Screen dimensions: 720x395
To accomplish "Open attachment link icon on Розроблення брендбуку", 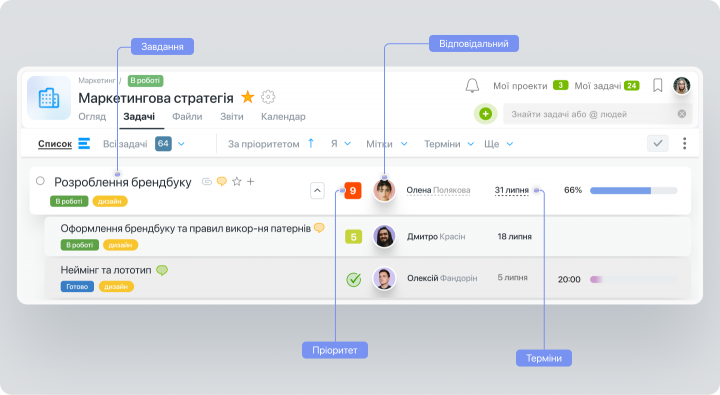I will click(207, 182).
